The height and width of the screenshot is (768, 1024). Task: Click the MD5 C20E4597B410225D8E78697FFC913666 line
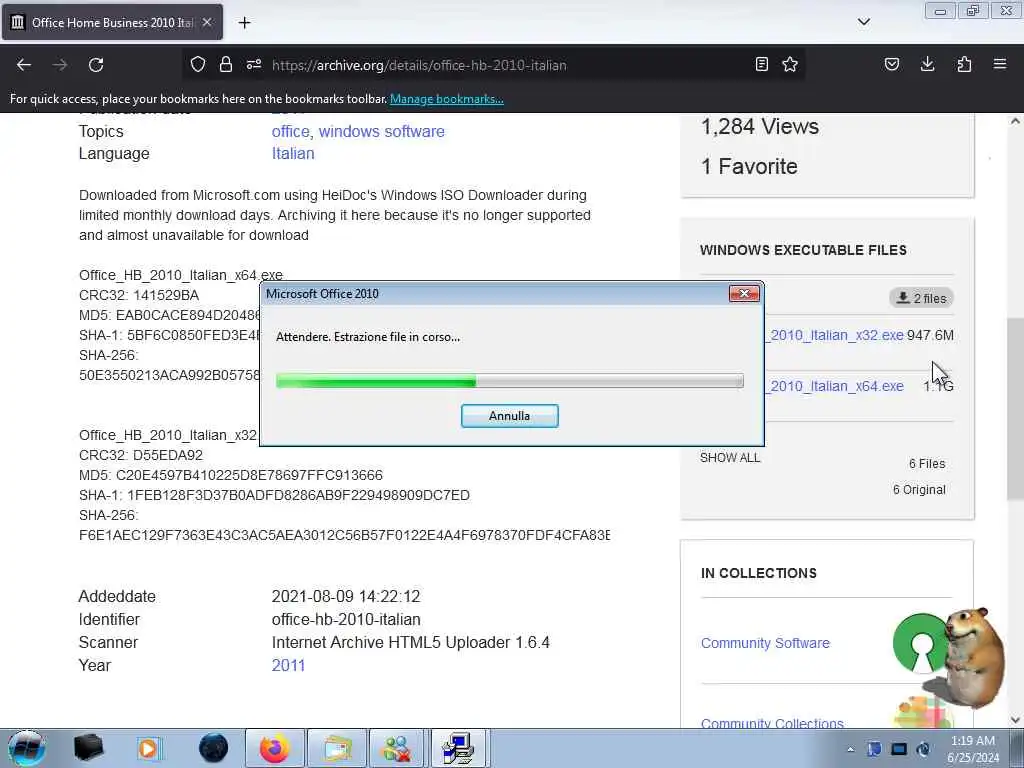click(x=231, y=475)
